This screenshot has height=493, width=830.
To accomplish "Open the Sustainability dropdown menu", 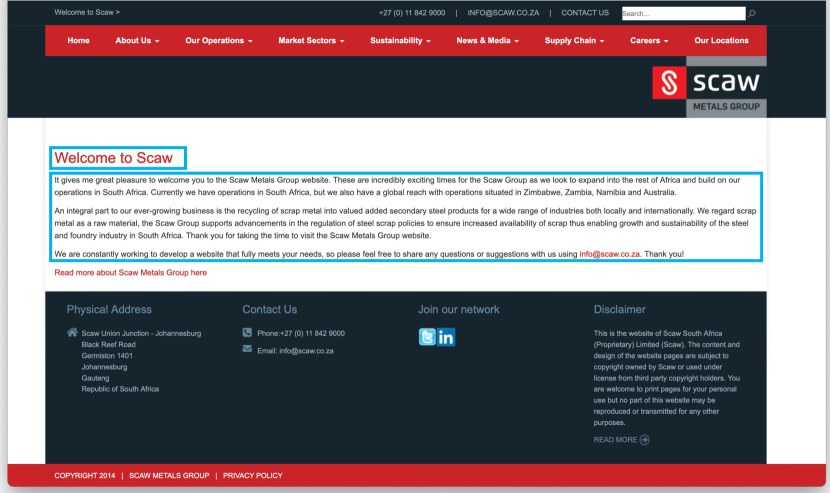I will coord(400,40).
